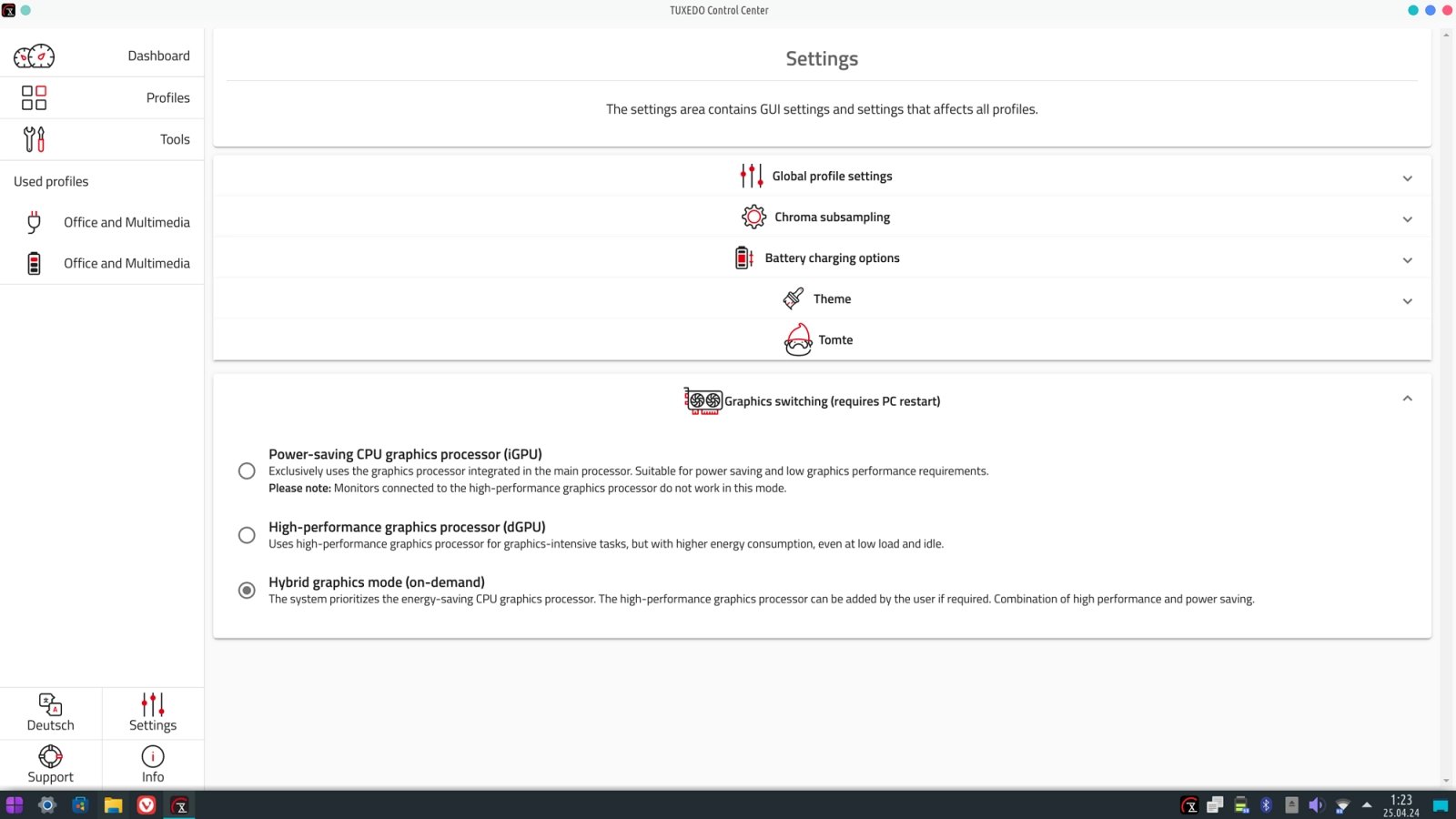Open the clipboard tray icon

(1215, 805)
